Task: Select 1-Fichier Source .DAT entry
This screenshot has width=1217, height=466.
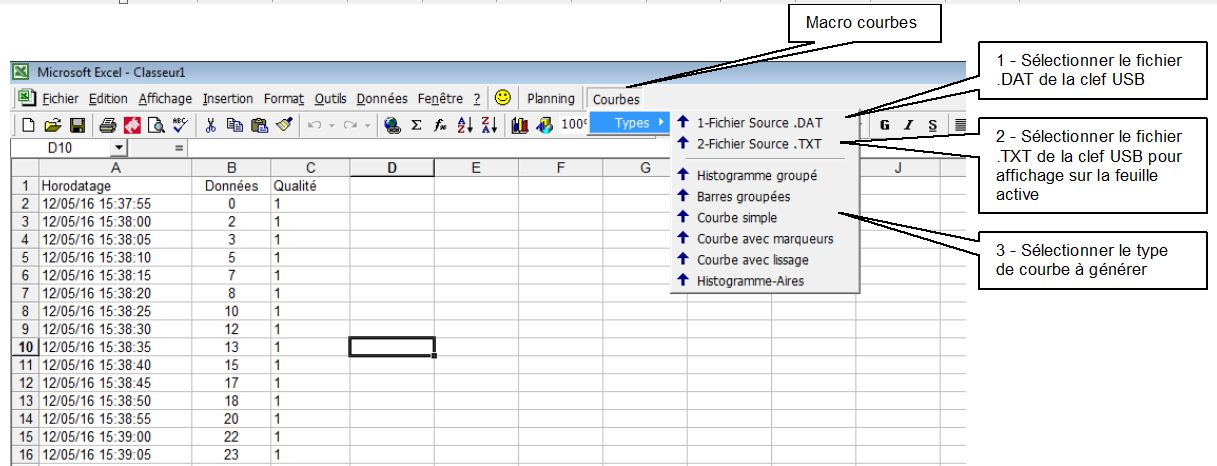Action: tap(760, 122)
